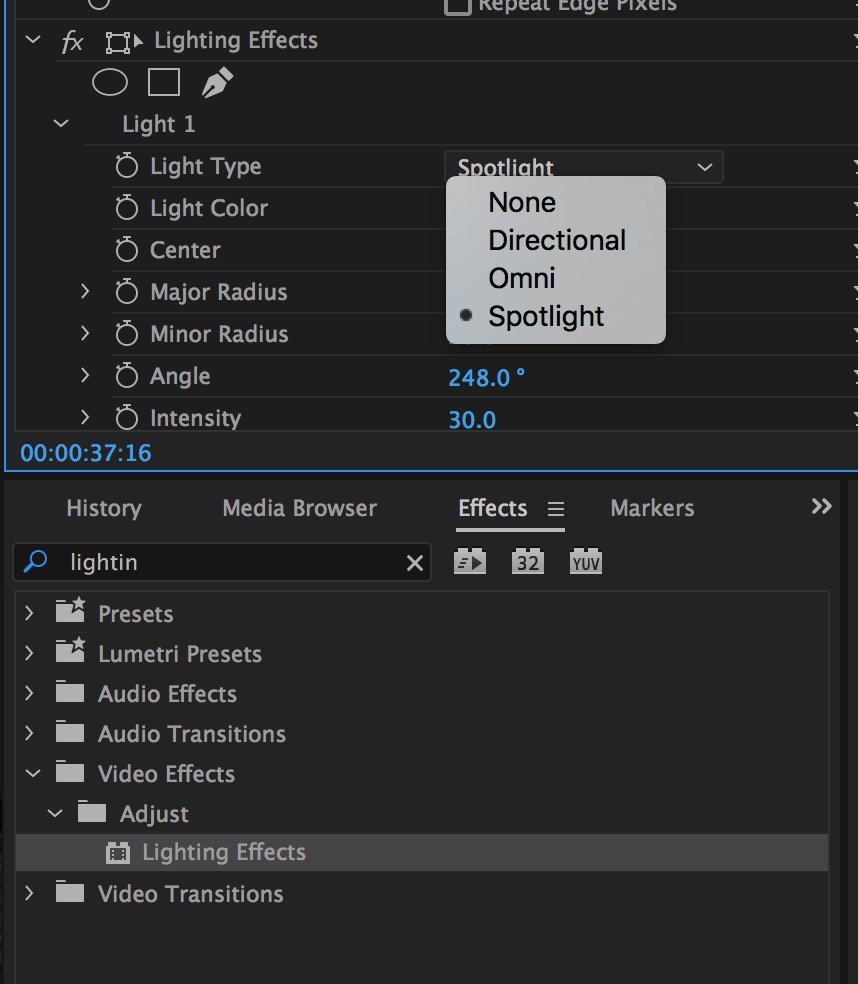Collapse the Lighting Effects section
Screen dimensions: 858x984
33,40
